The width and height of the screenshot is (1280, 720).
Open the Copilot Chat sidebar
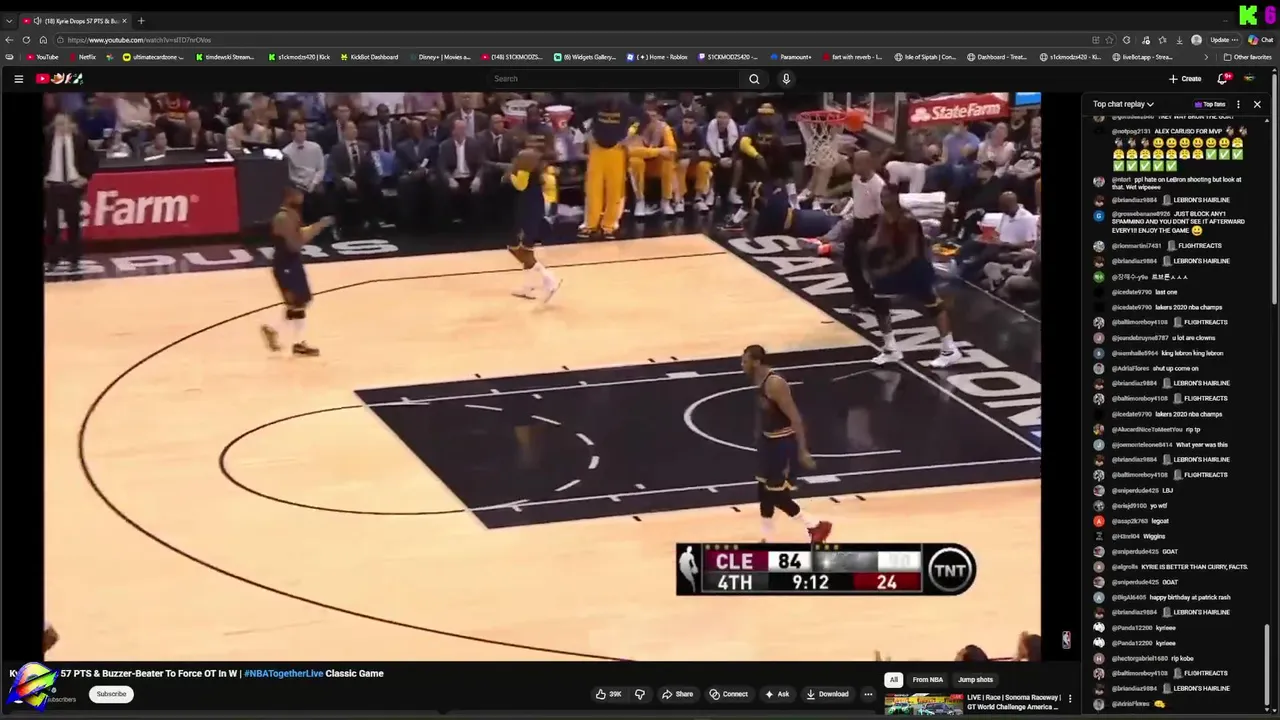click(x=1260, y=40)
